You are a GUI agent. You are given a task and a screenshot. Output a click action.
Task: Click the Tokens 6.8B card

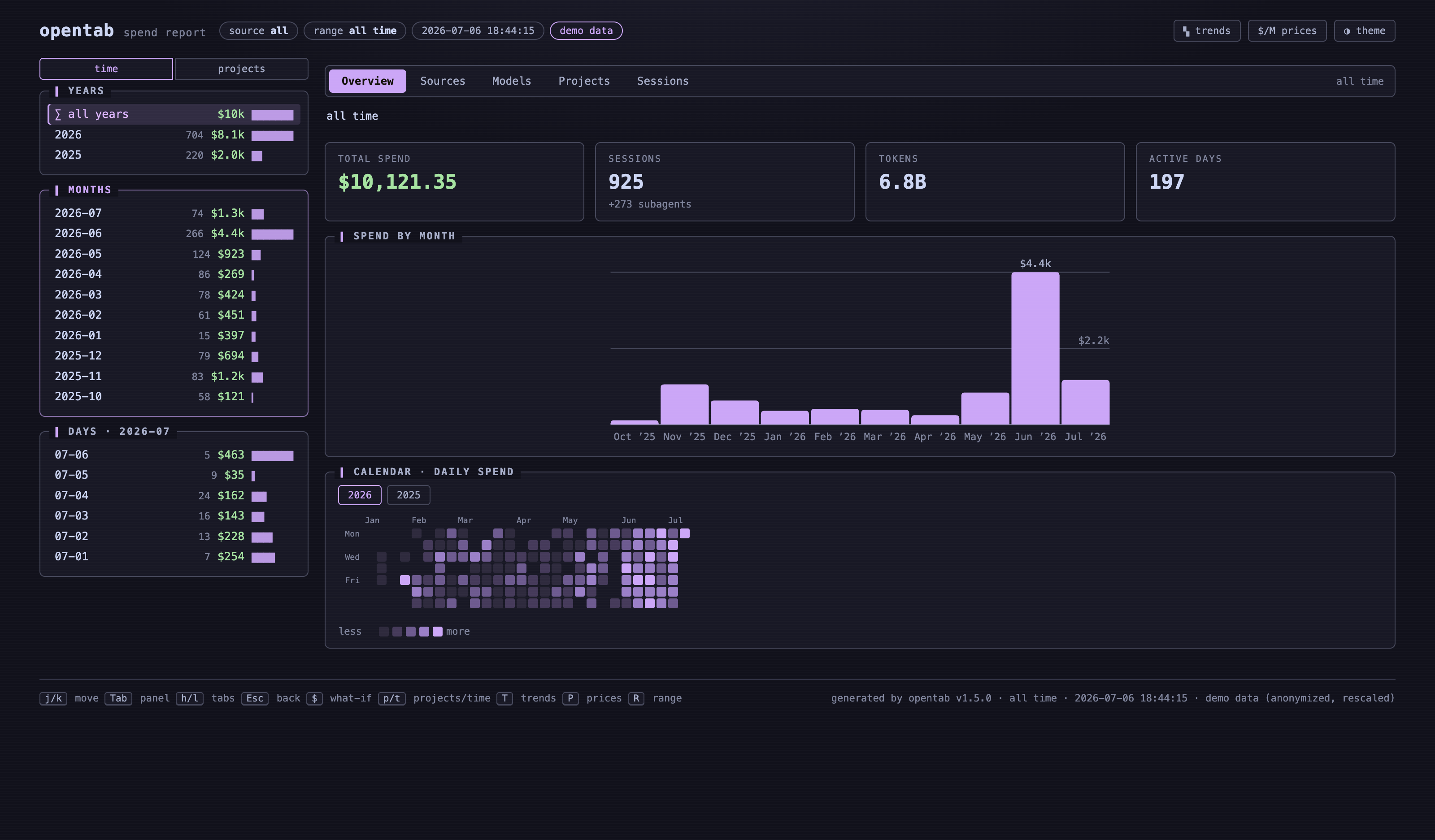pyautogui.click(x=995, y=182)
